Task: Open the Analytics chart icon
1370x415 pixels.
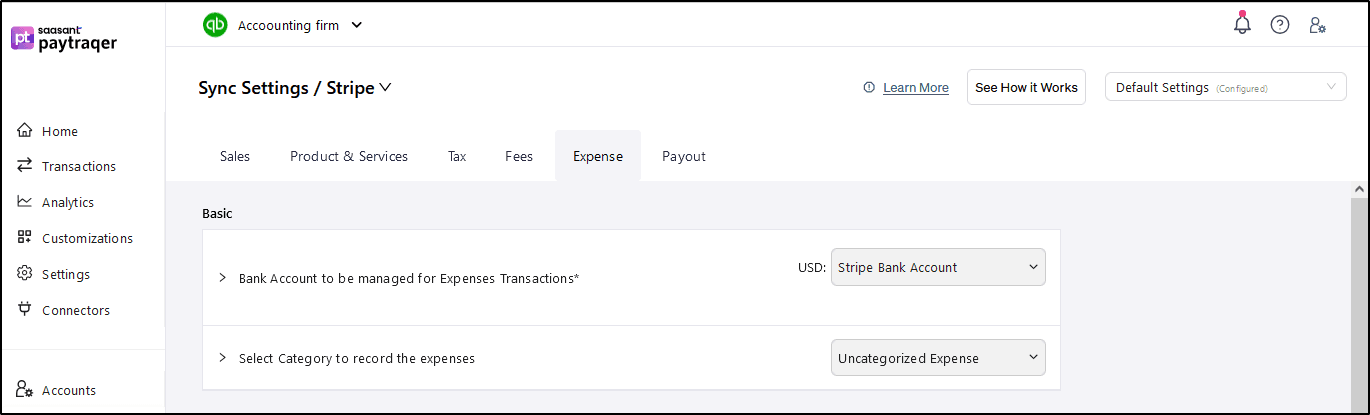Action: click(25, 202)
